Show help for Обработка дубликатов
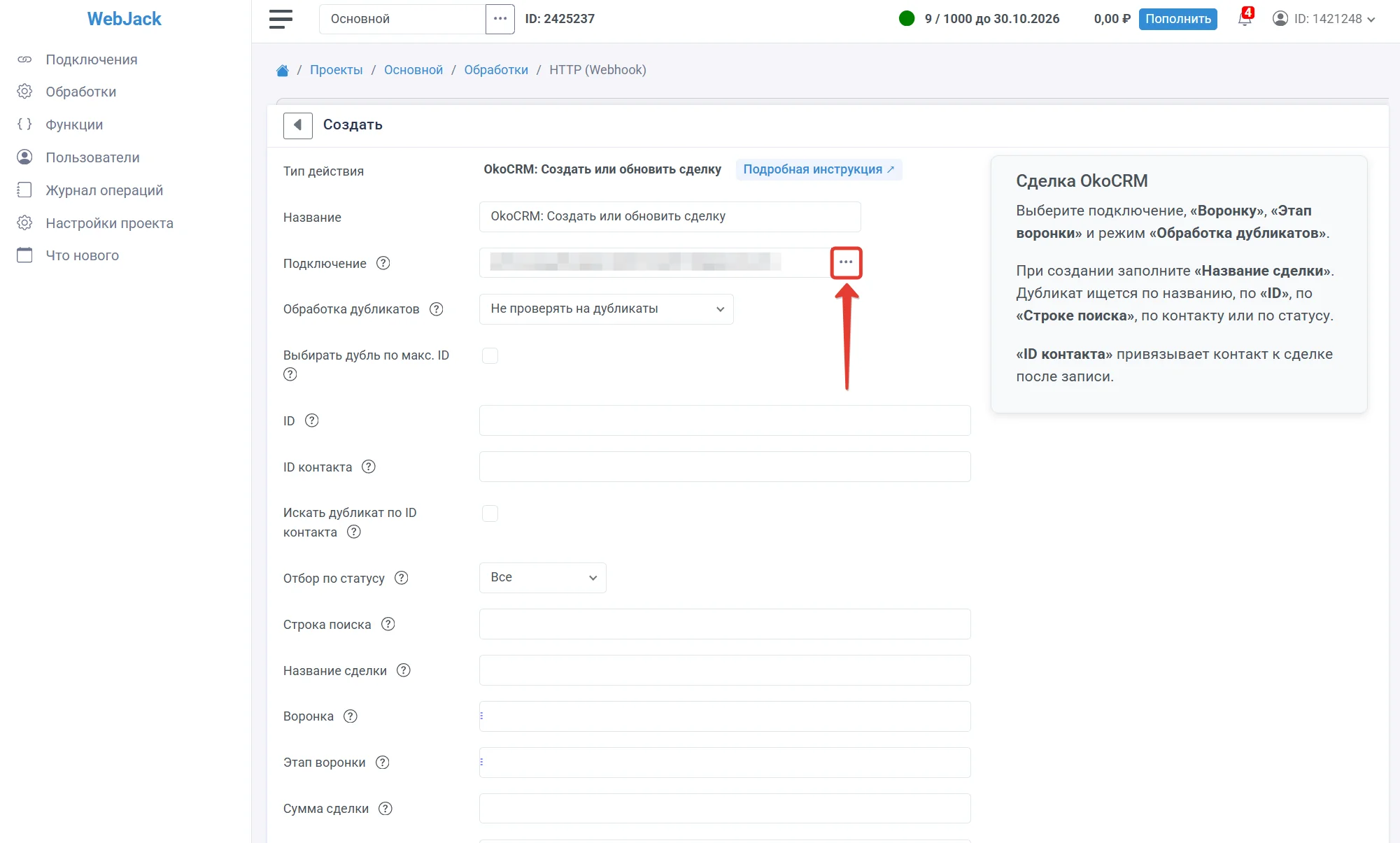 click(436, 309)
